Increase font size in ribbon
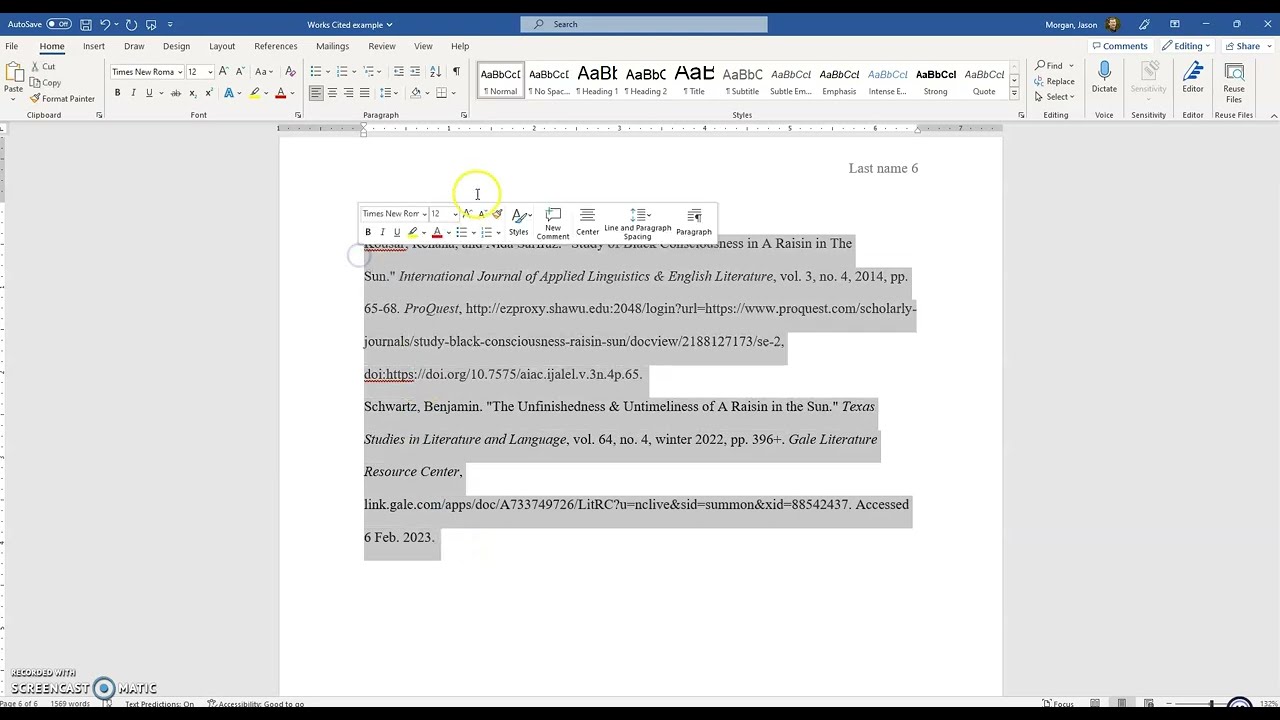The width and height of the screenshot is (1280, 720). tap(223, 72)
